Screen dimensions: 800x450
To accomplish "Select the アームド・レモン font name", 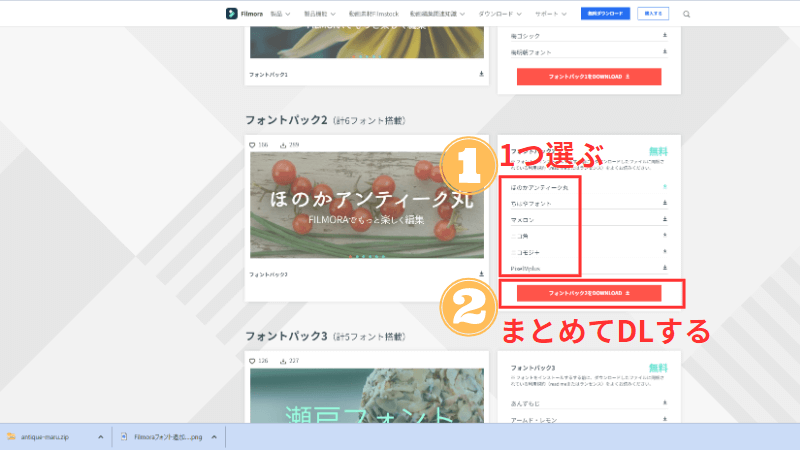I will pos(534,419).
